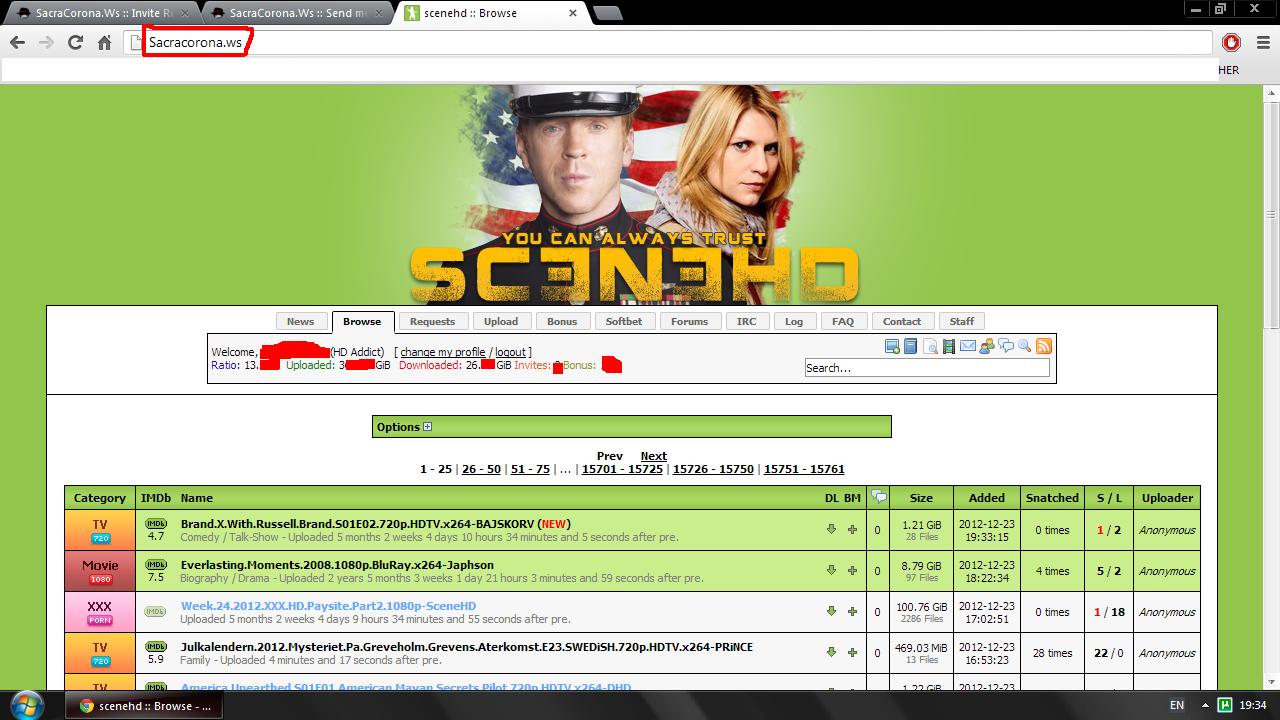1280x720 pixels.
Task: Open IMDb badge for Brand.X.With.Russell.Brand
Action: (155, 523)
